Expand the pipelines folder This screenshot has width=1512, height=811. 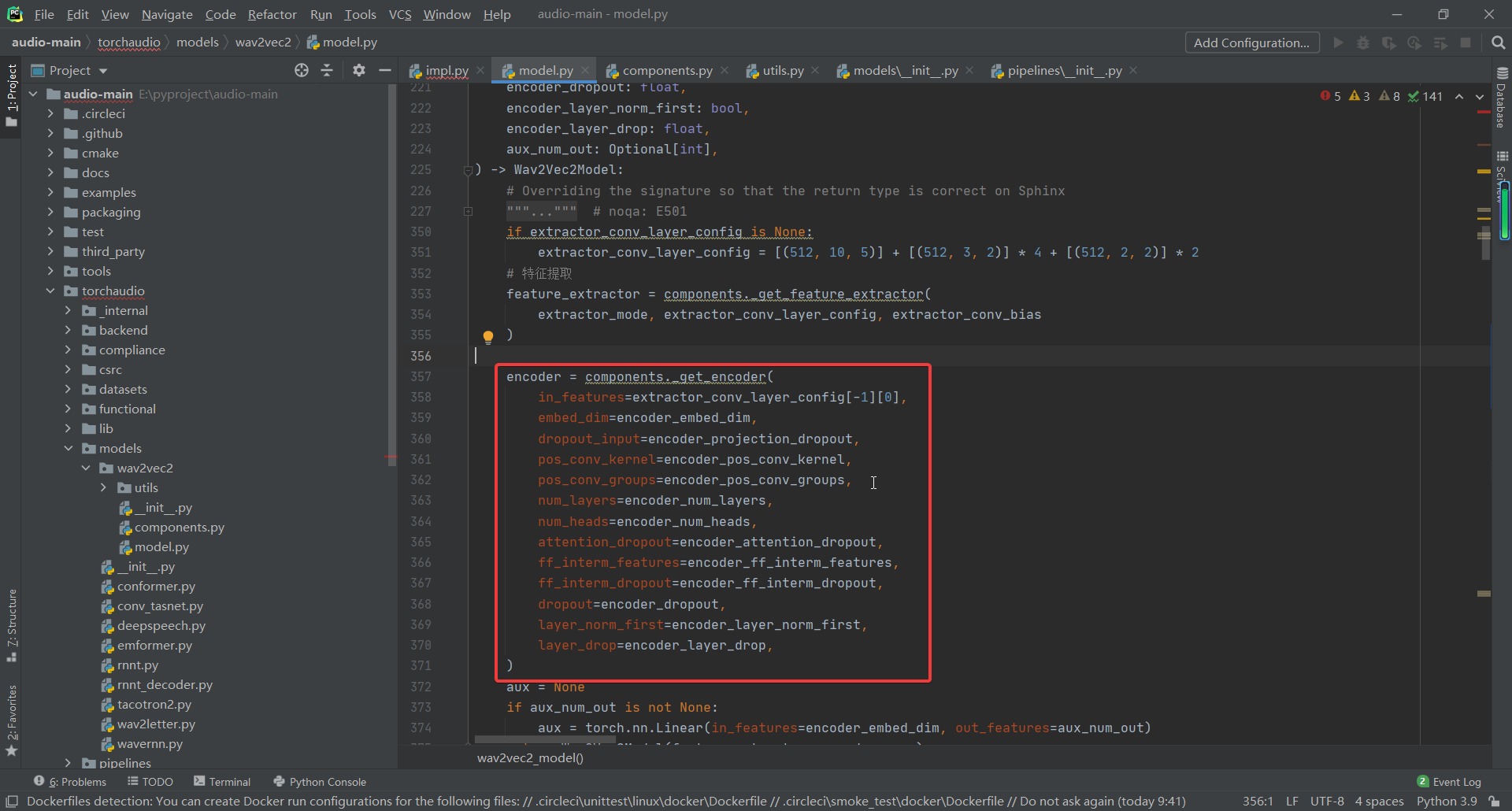(68, 763)
